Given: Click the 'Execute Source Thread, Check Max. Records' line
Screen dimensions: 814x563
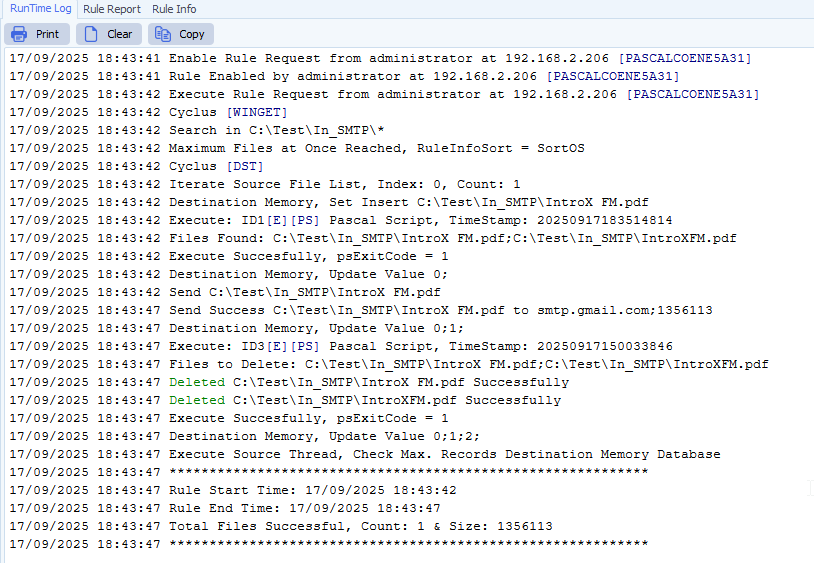Looking at the screenshot, I should pos(365,454).
